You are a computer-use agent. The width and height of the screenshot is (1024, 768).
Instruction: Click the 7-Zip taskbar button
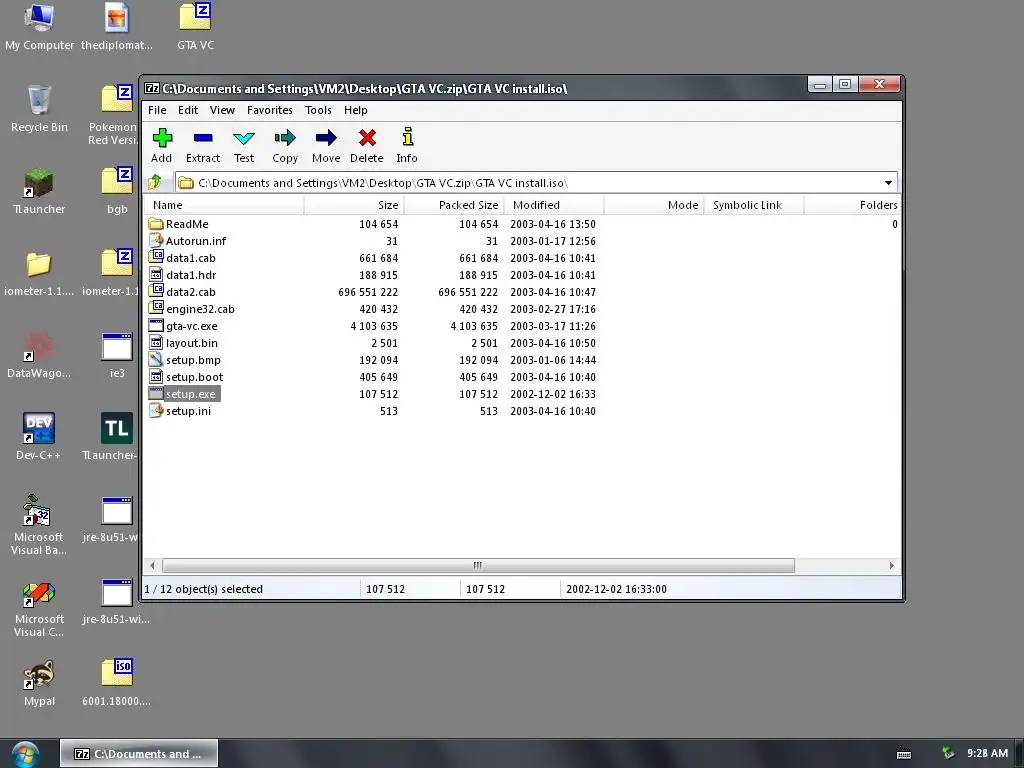(x=139, y=754)
